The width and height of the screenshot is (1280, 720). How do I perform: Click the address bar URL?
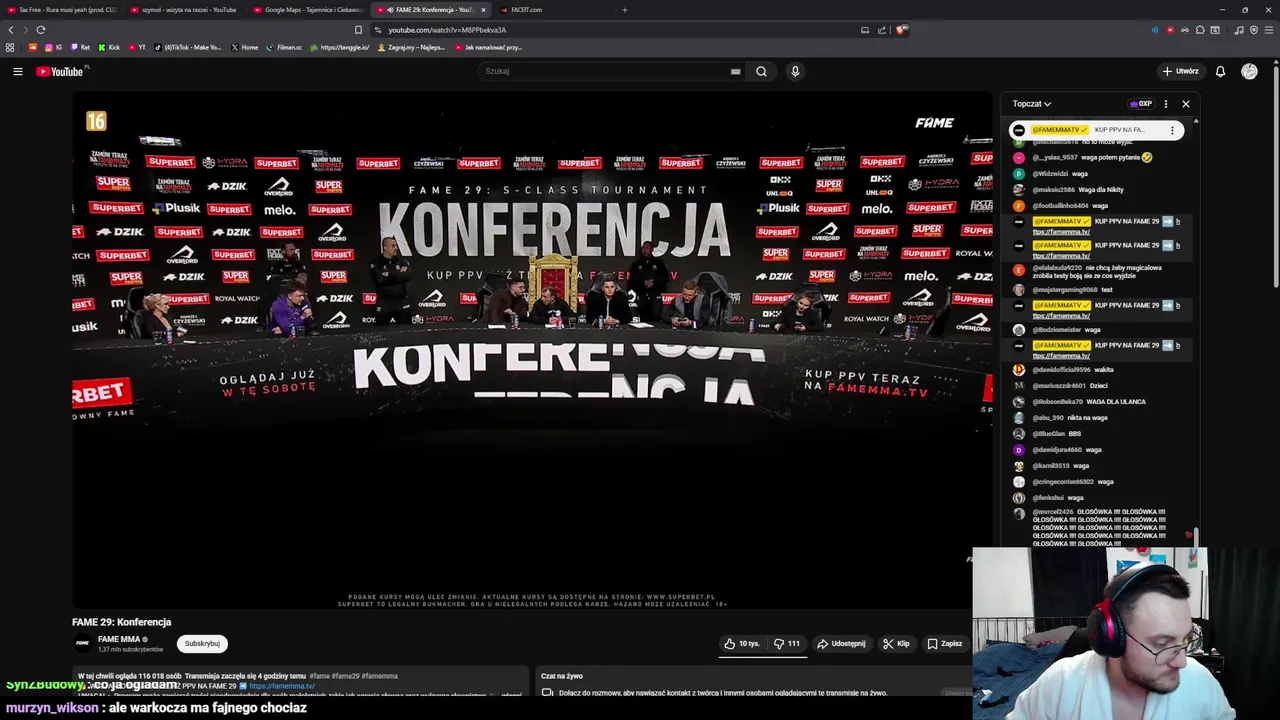point(447,30)
